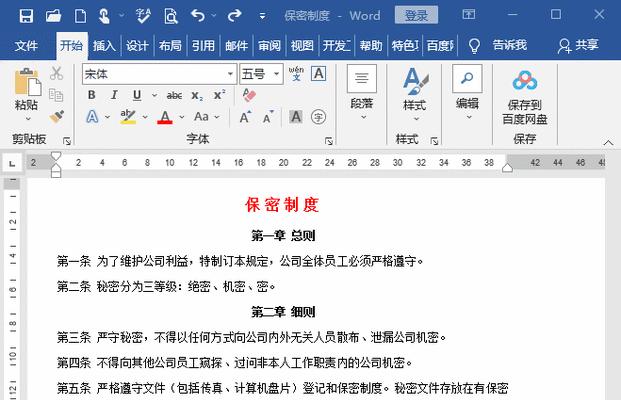
Task: Open the Aa change case menu
Action: coord(206,117)
